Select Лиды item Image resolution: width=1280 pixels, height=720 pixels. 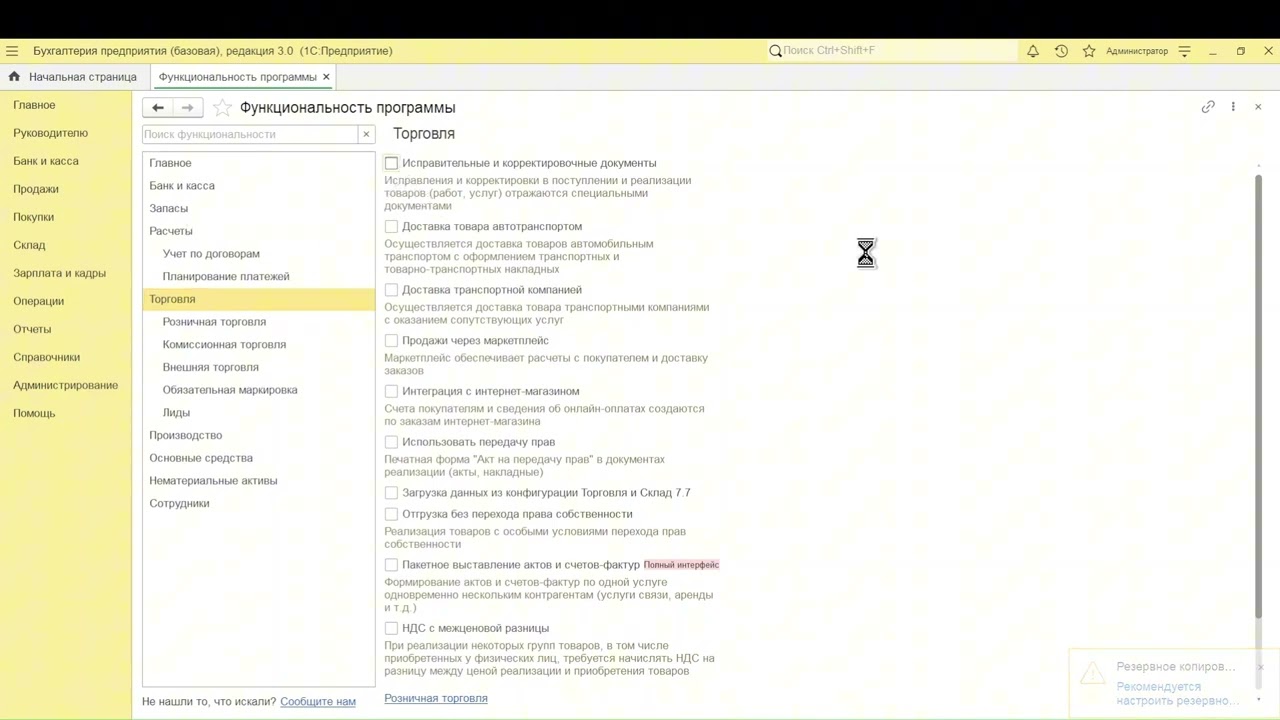pos(259,412)
